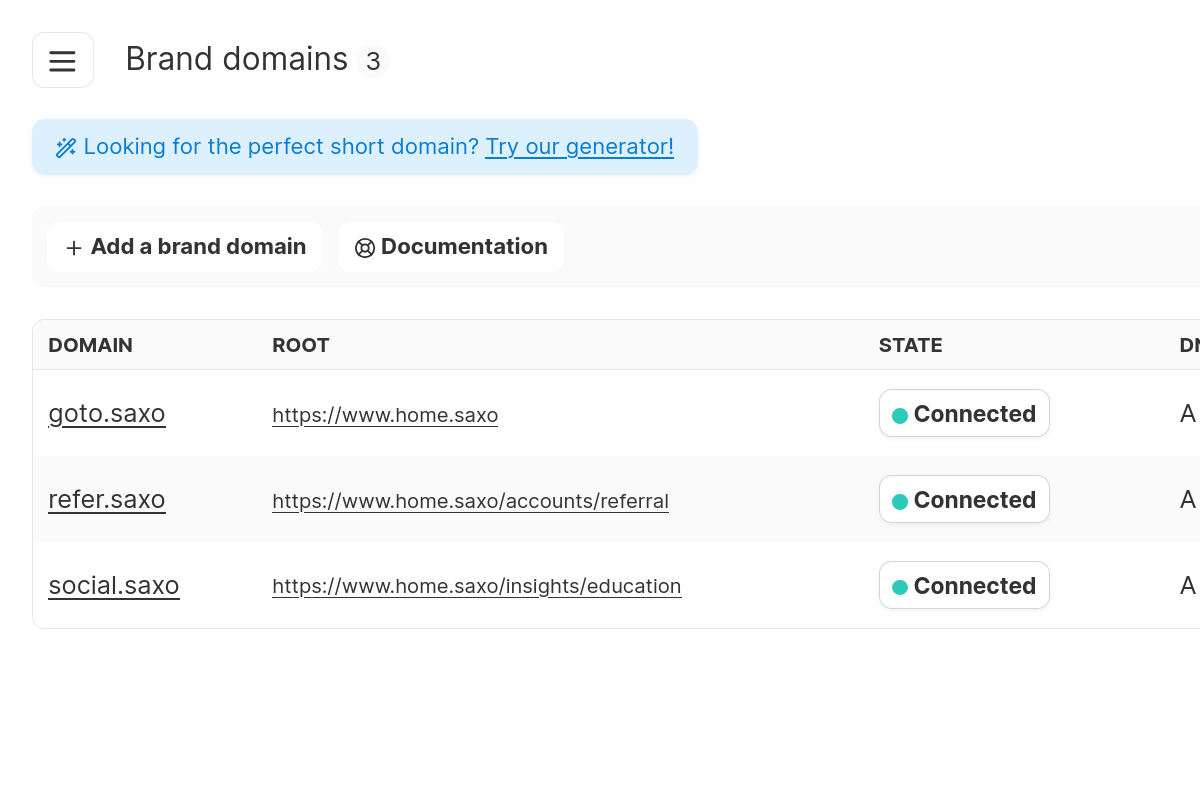1200x800 pixels.
Task: Click the STATE column header
Action: pyautogui.click(x=910, y=345)
